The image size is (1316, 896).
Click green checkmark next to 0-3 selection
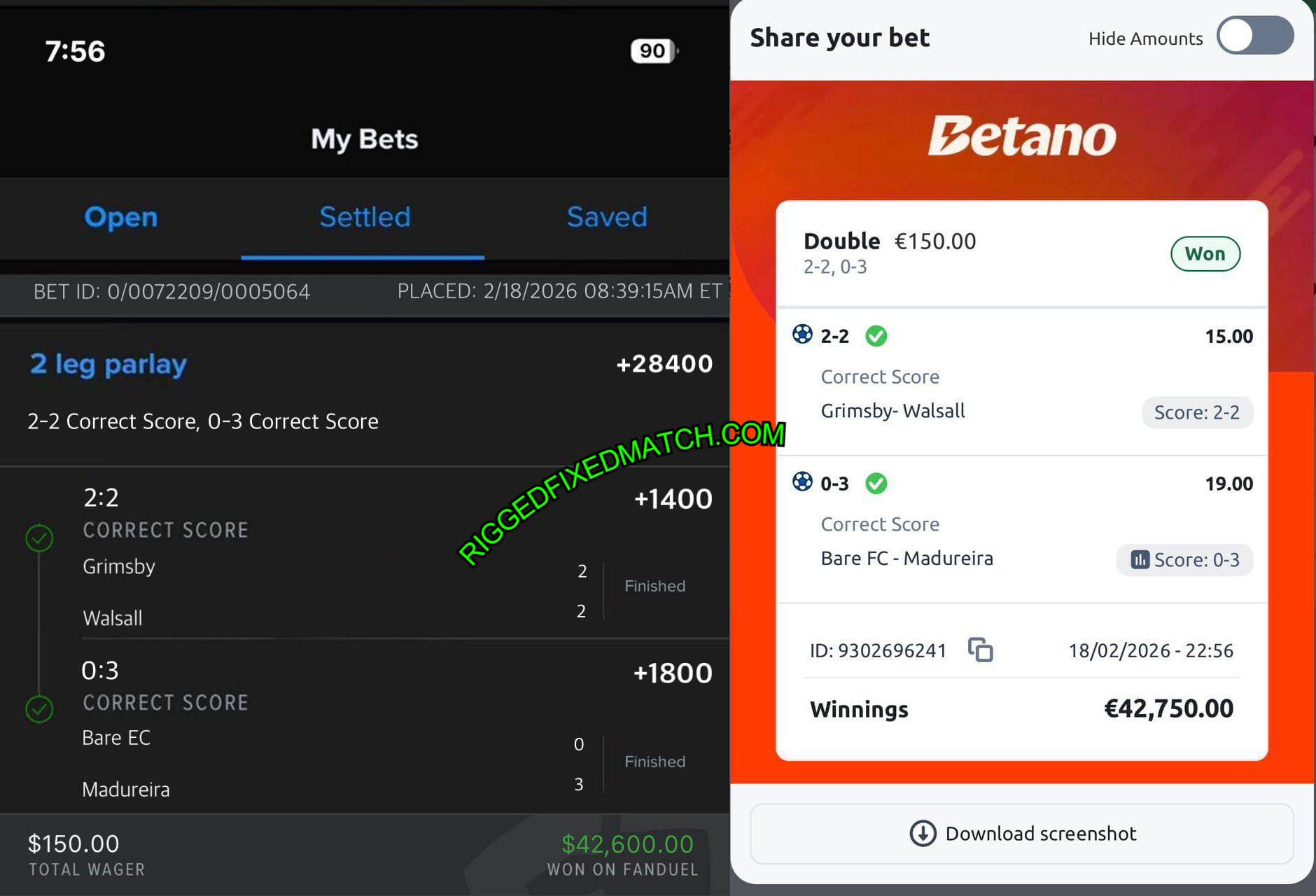point(876,483)
